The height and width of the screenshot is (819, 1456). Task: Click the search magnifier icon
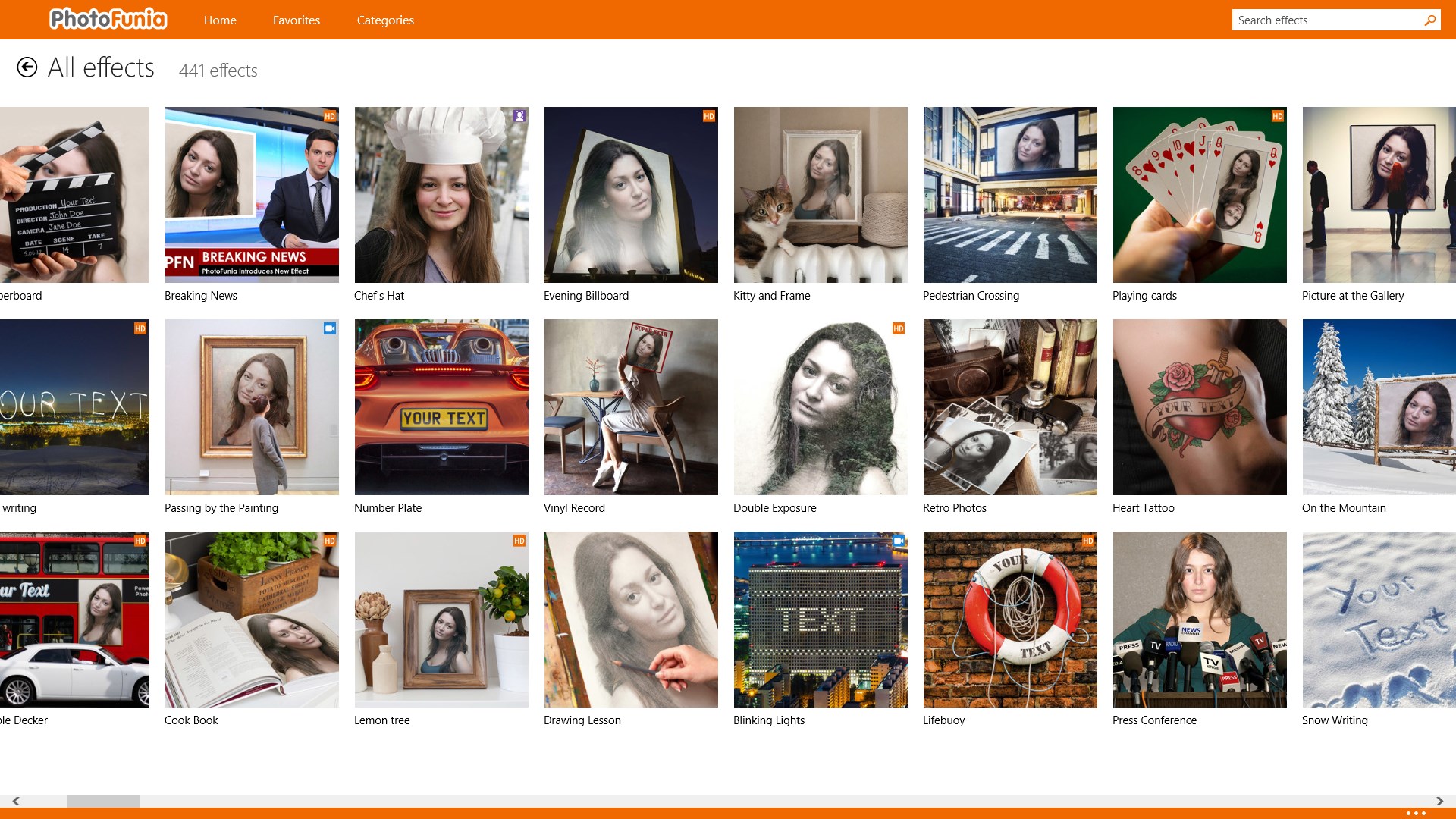1429,20
